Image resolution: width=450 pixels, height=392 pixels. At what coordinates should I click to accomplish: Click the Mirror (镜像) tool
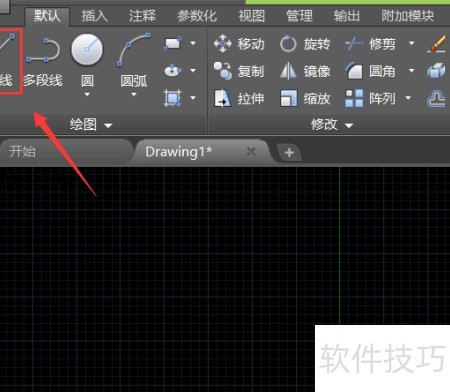coord(305,71)
